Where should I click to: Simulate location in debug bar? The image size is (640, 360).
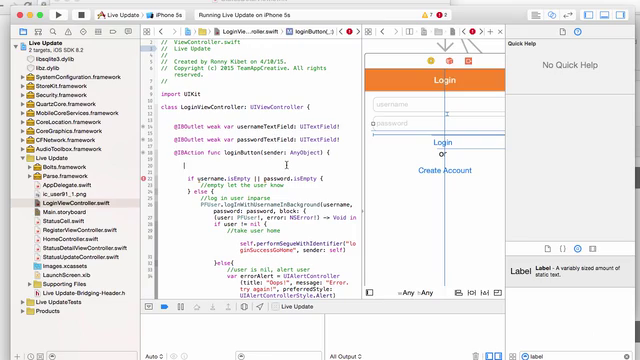coord(260,307)
